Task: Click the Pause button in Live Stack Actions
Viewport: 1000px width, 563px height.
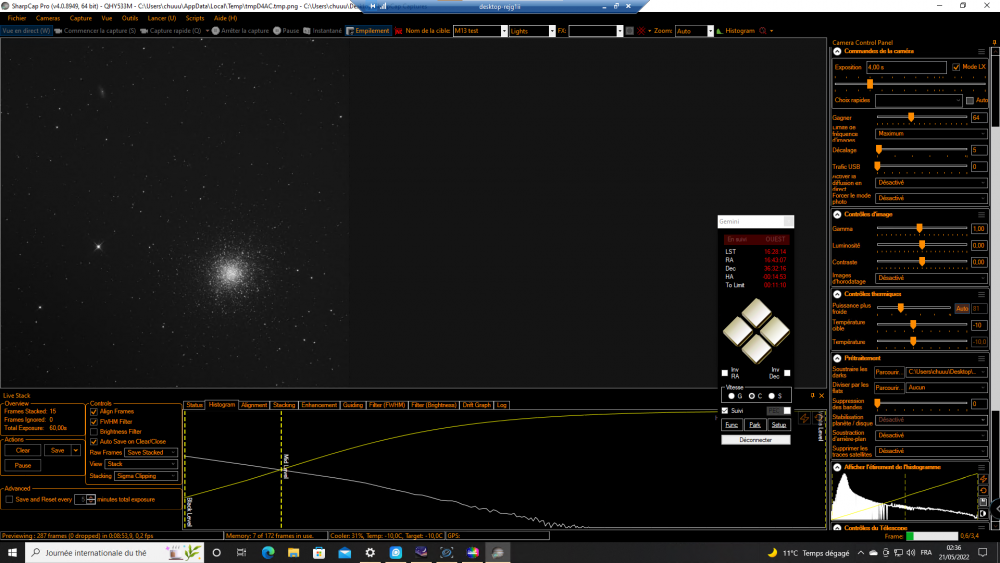Action: pos(23,465)
